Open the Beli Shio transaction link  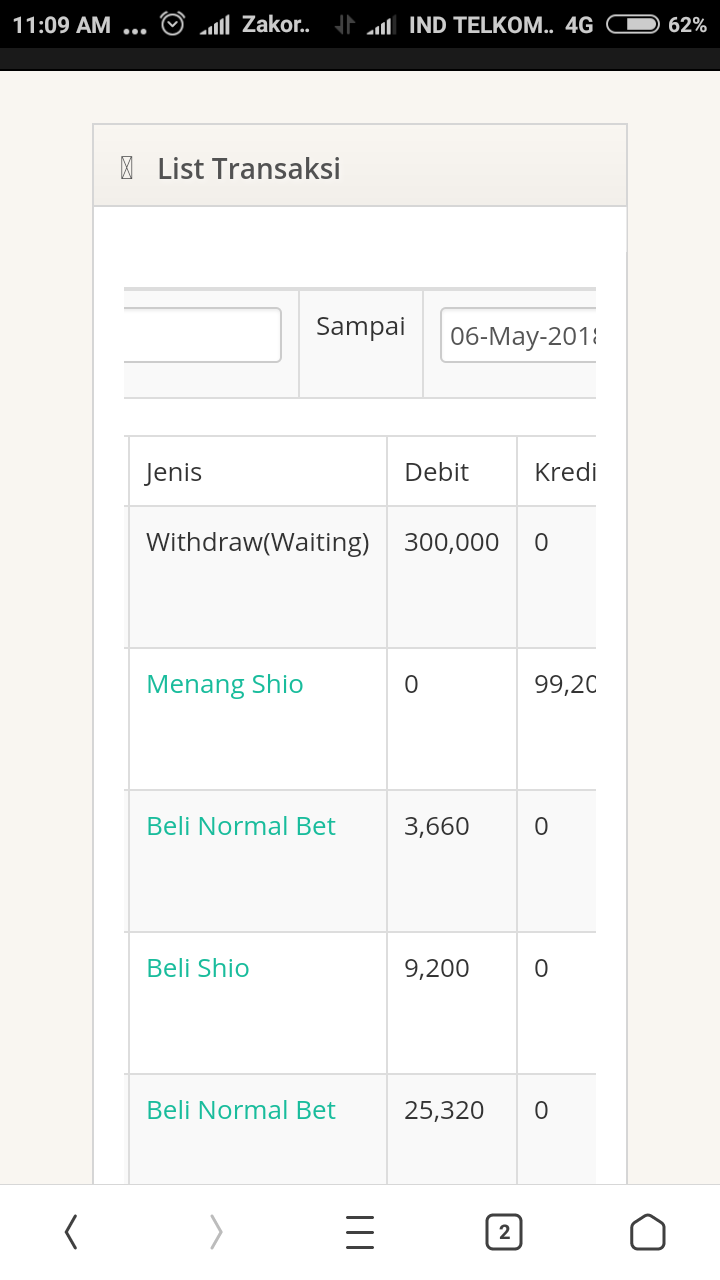[198, 968]
